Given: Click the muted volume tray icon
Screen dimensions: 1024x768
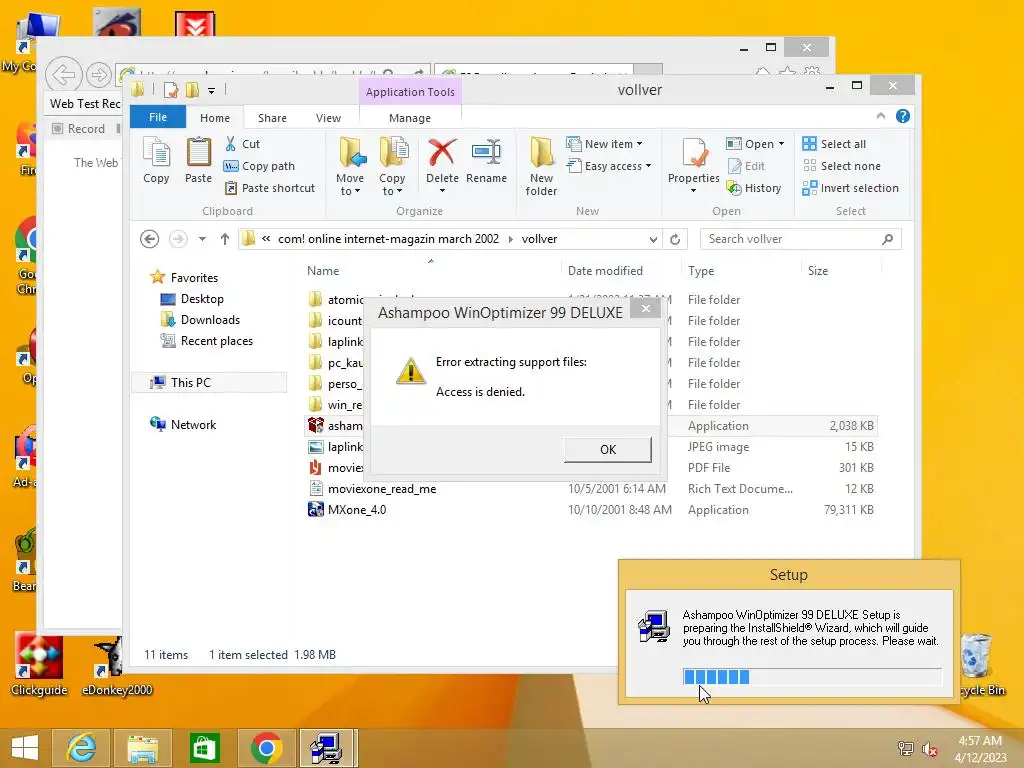Looking at the screenshot, I should point(930,749).
